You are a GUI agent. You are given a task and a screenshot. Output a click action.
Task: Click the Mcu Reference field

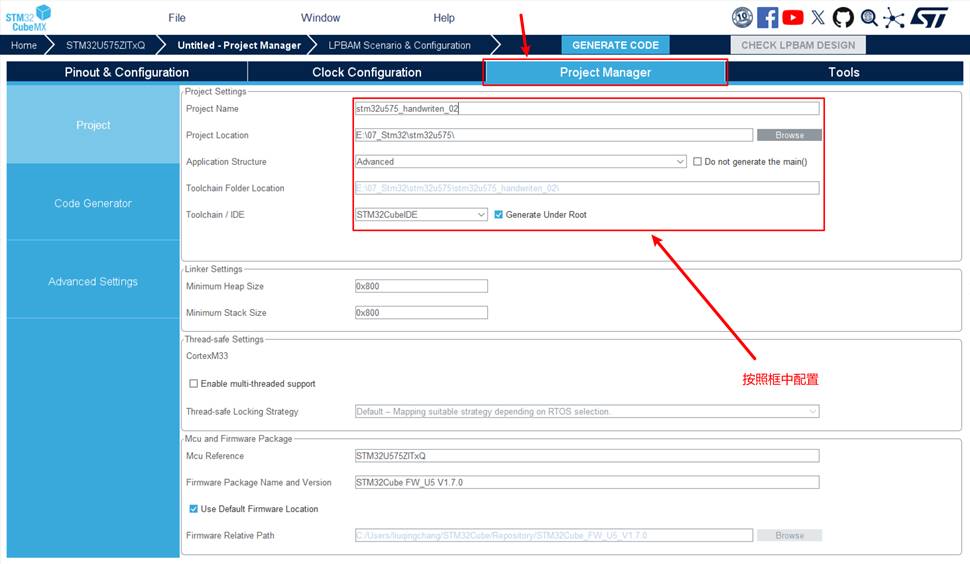tap(587, 456)
